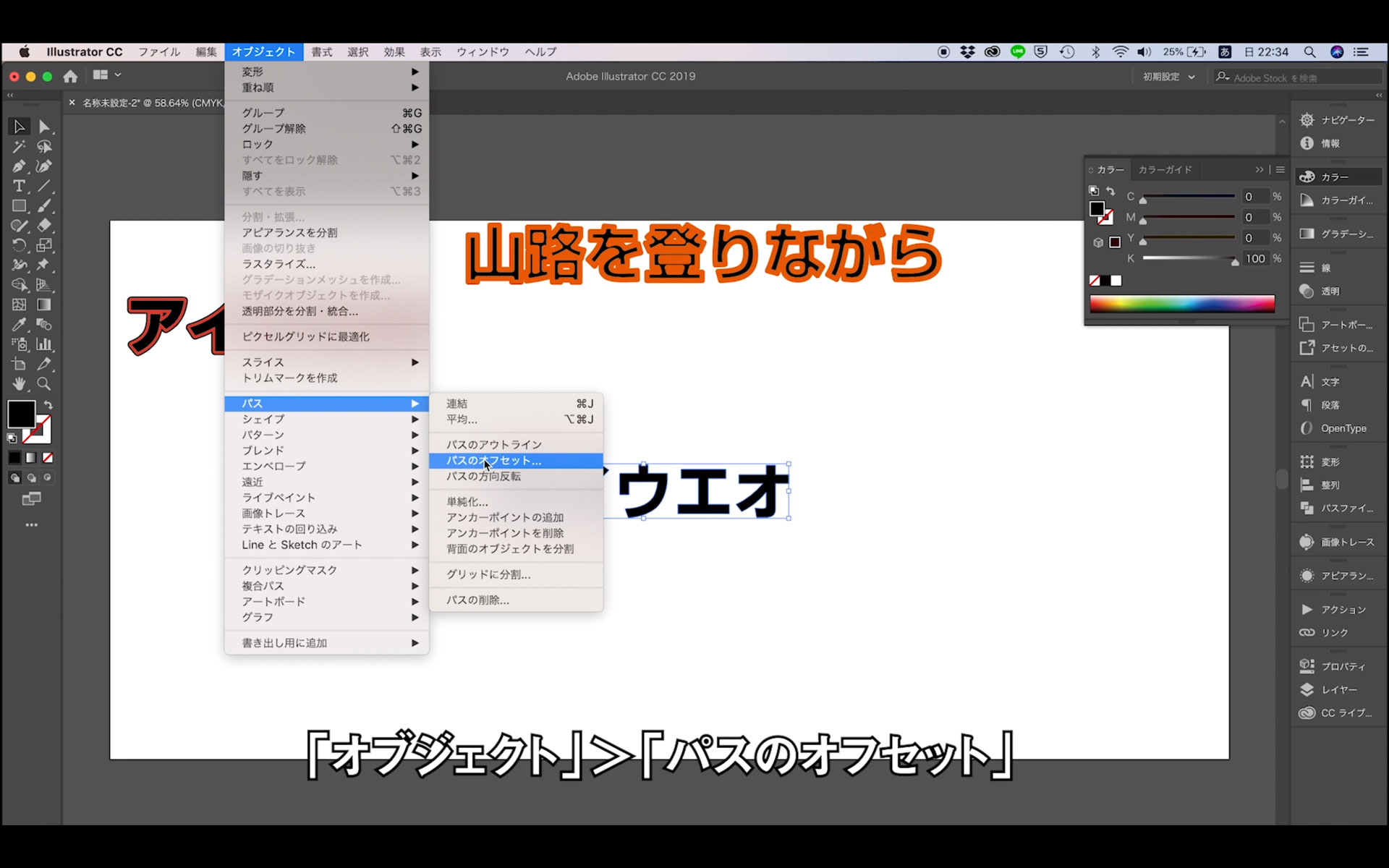Screen dimensions: 1389x868
Task: Swap fill and stroke in Color panel
Action: click(x=1110, y=191)
